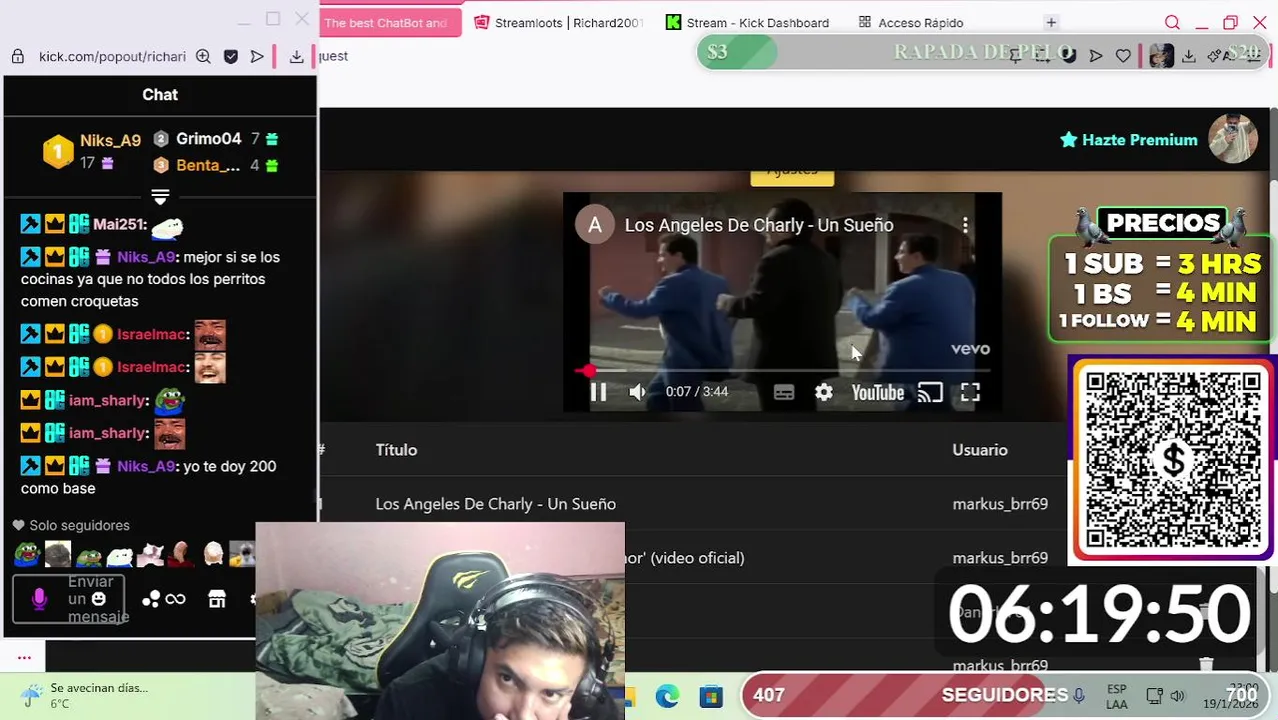Image resolution: width=1278 pixels, height=720 pixels.
Task: Click the purple microphone icon in chat input
Action: coord(39,599)
